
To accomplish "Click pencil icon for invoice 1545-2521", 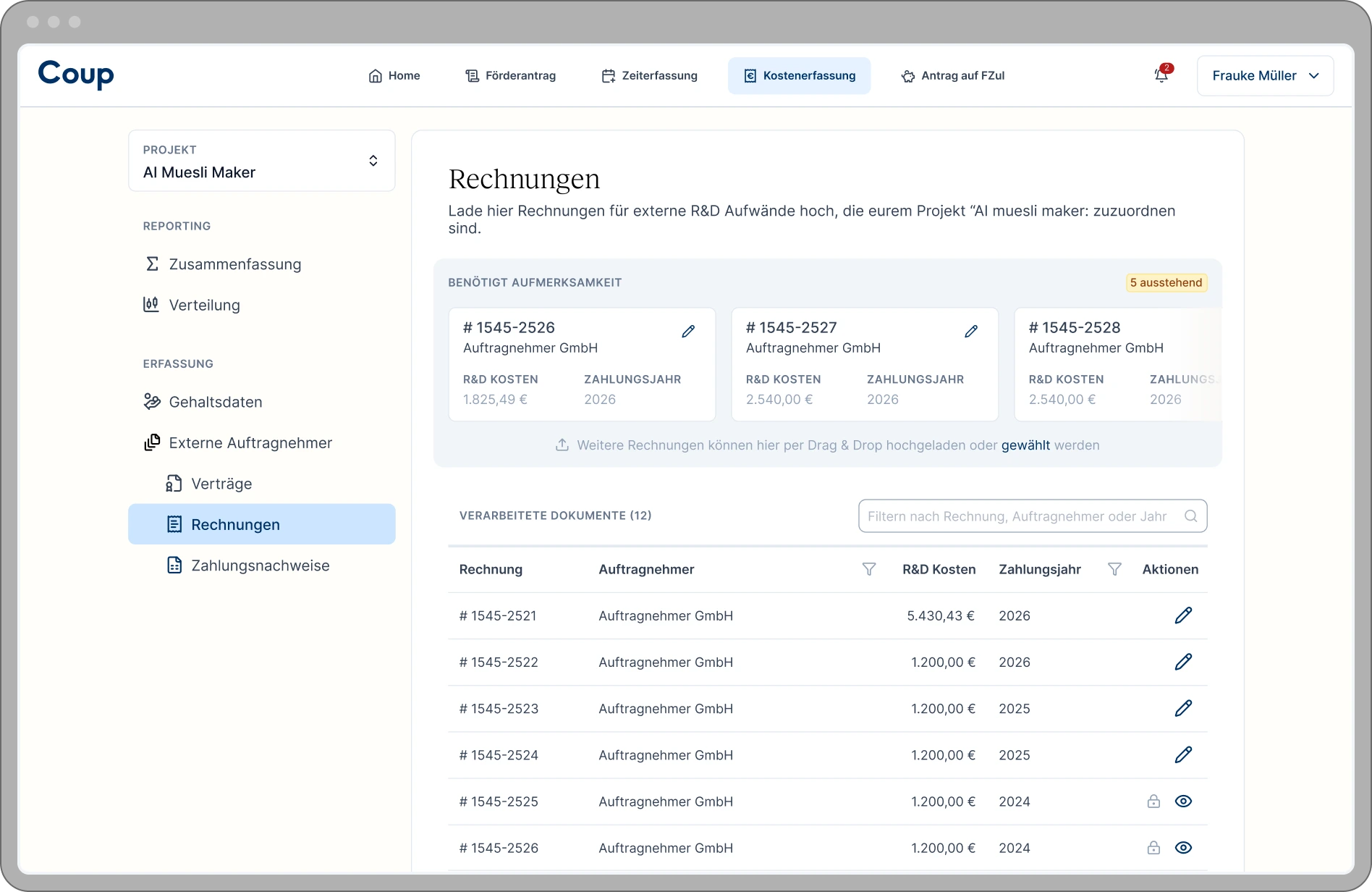I will 1183,615.
